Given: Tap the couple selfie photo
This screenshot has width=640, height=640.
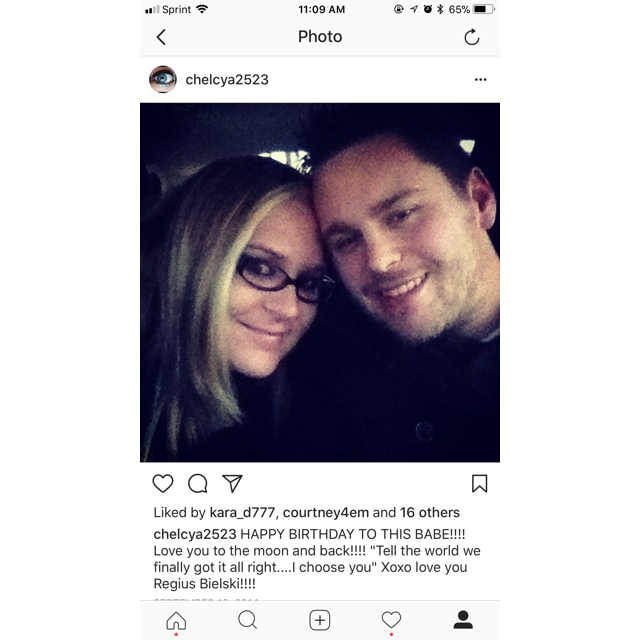Looking at the screenshot, I should pyautogui.click(x=320, y=282).
